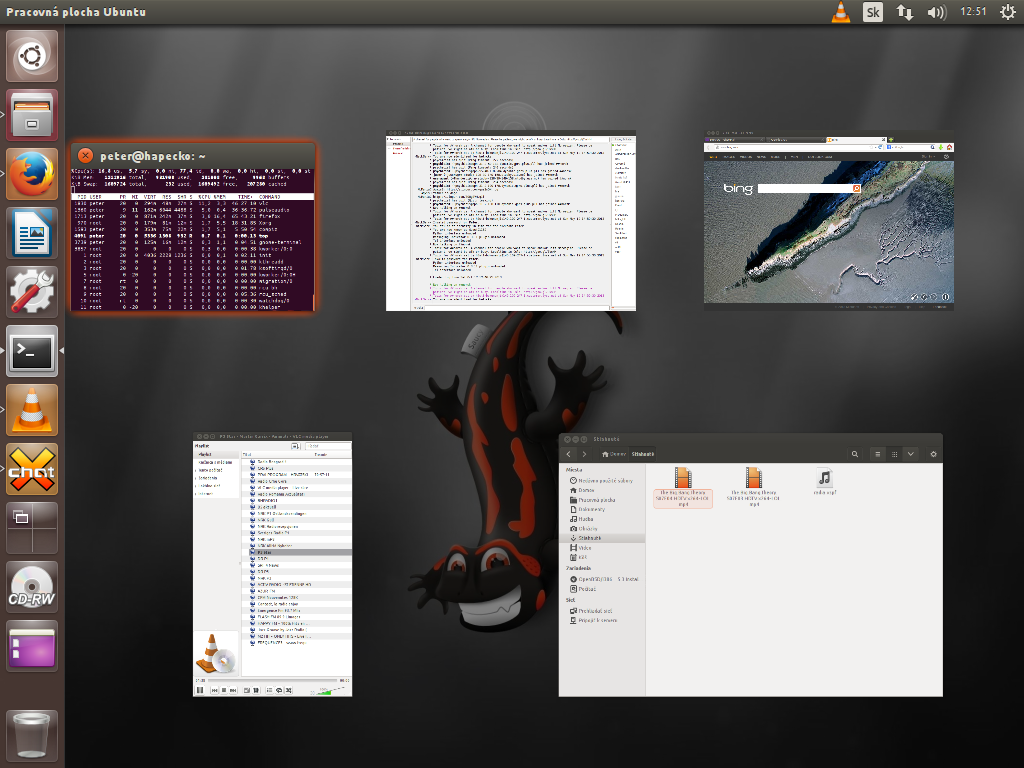Click the search field in VLC playlist
1024x768 pixels.
point(327,446)
